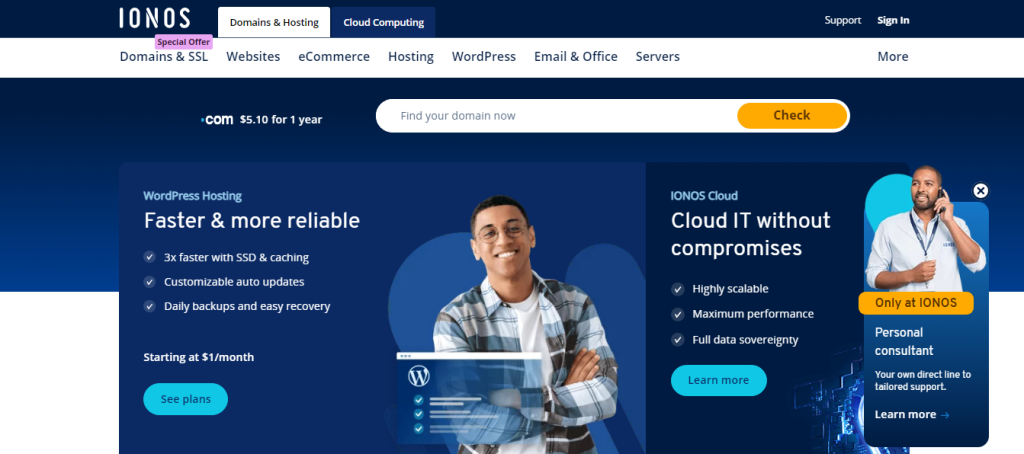The width and height of the screenshot is (1024, 454).
Task: Click the See plans button
Action: coord(185,399)
